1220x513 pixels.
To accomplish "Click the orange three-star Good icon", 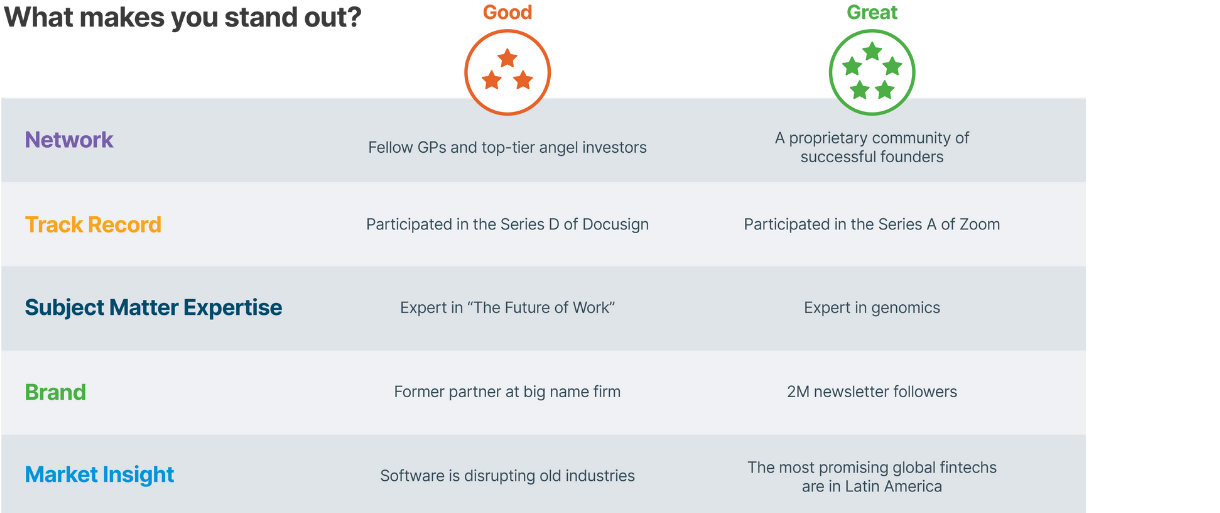I will [507, 72].
